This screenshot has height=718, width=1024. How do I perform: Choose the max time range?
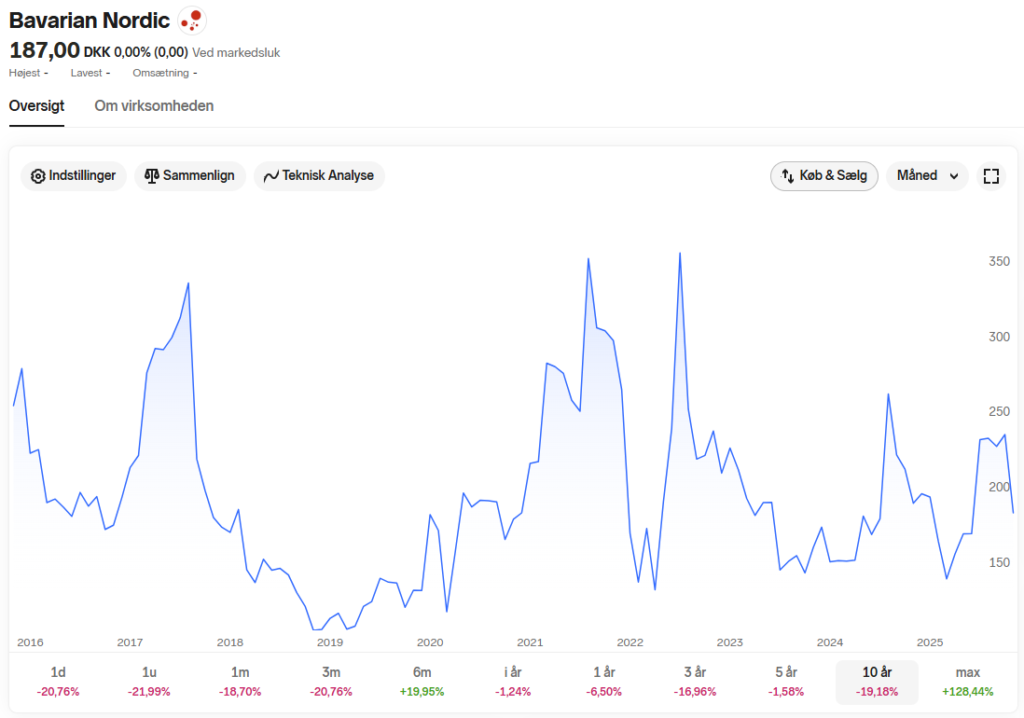click(968, 681)
